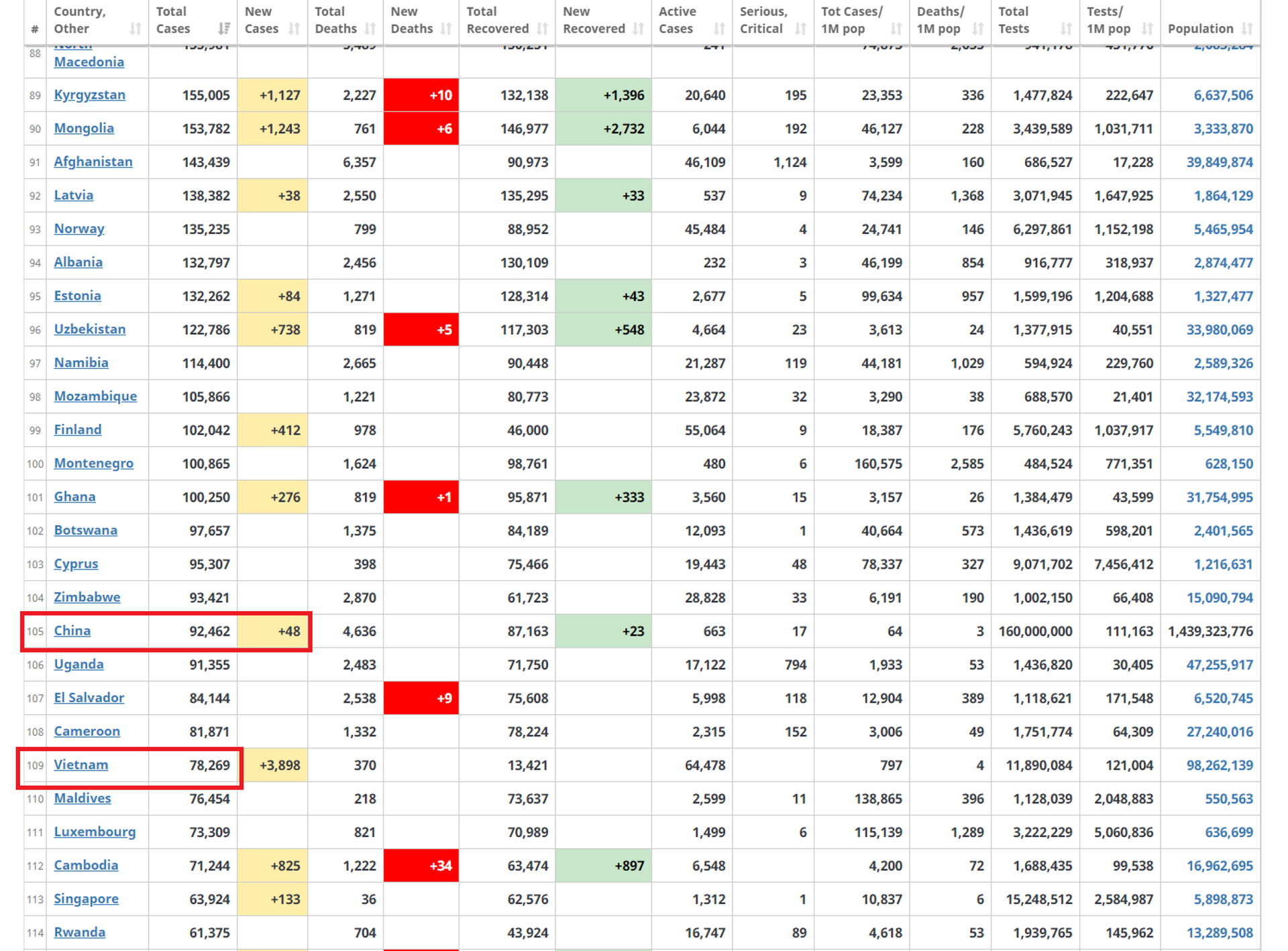Image resolution: width=1288 pixels, height=951 pixels.
Task: Select Cyprus tests per million 7,456,412
Action: pos(1120,564)
